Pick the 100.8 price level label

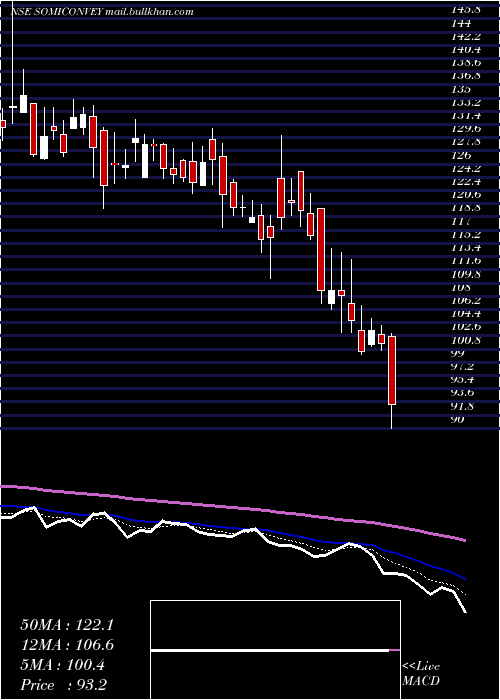pos(468,340)
